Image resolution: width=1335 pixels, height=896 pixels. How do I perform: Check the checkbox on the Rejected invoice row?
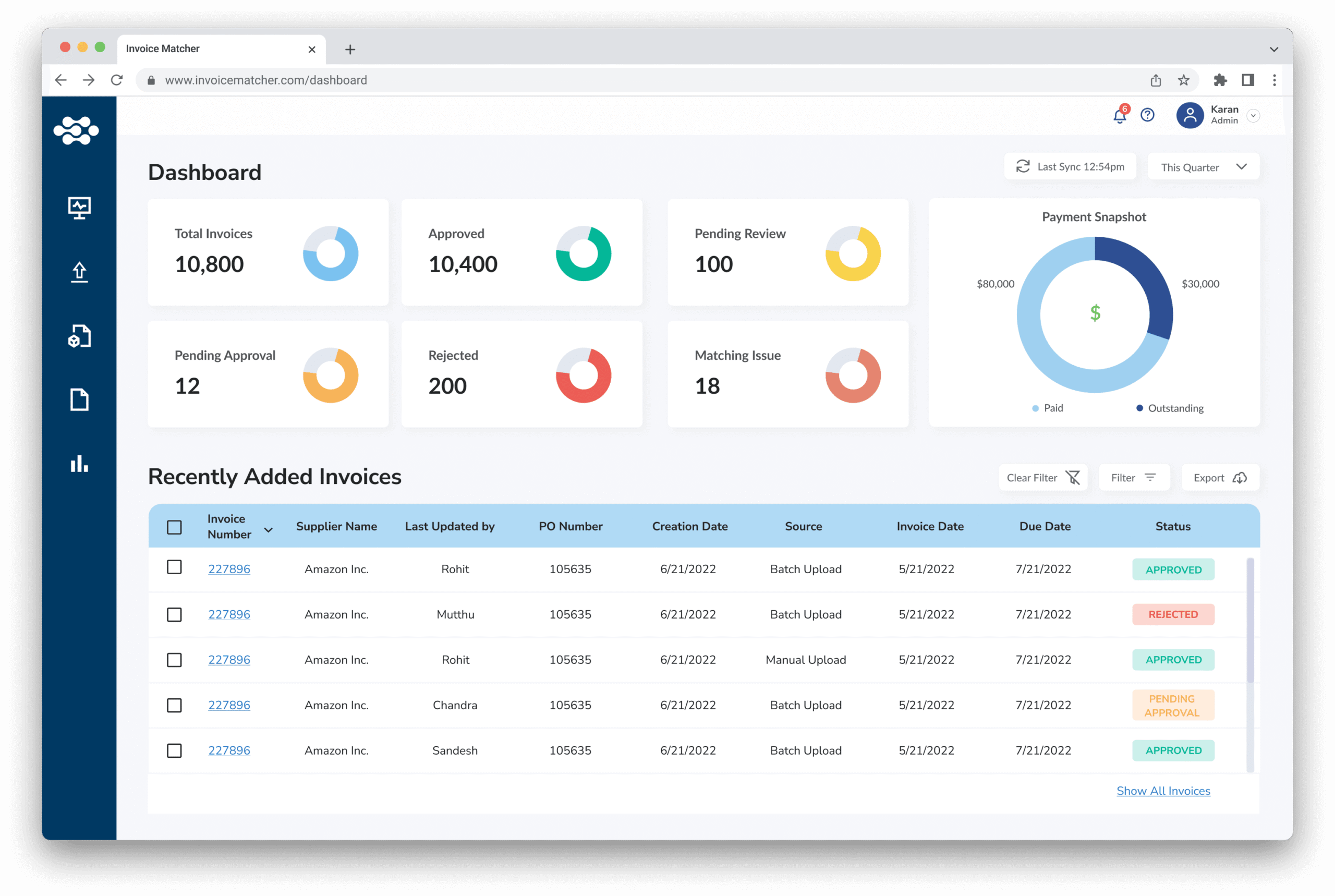pos(174,614)
